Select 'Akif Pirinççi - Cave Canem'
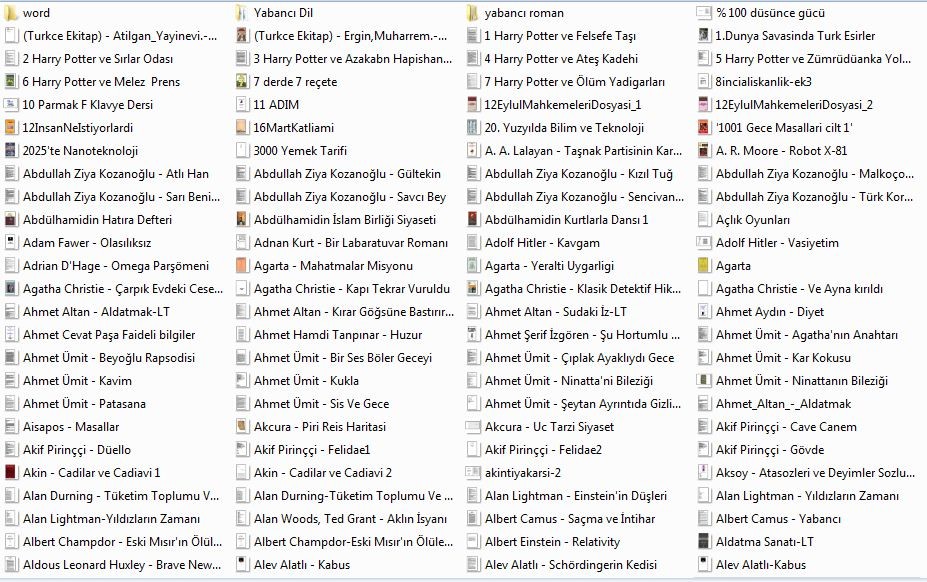This screenshot has height=582, width=927. (786, 427)
